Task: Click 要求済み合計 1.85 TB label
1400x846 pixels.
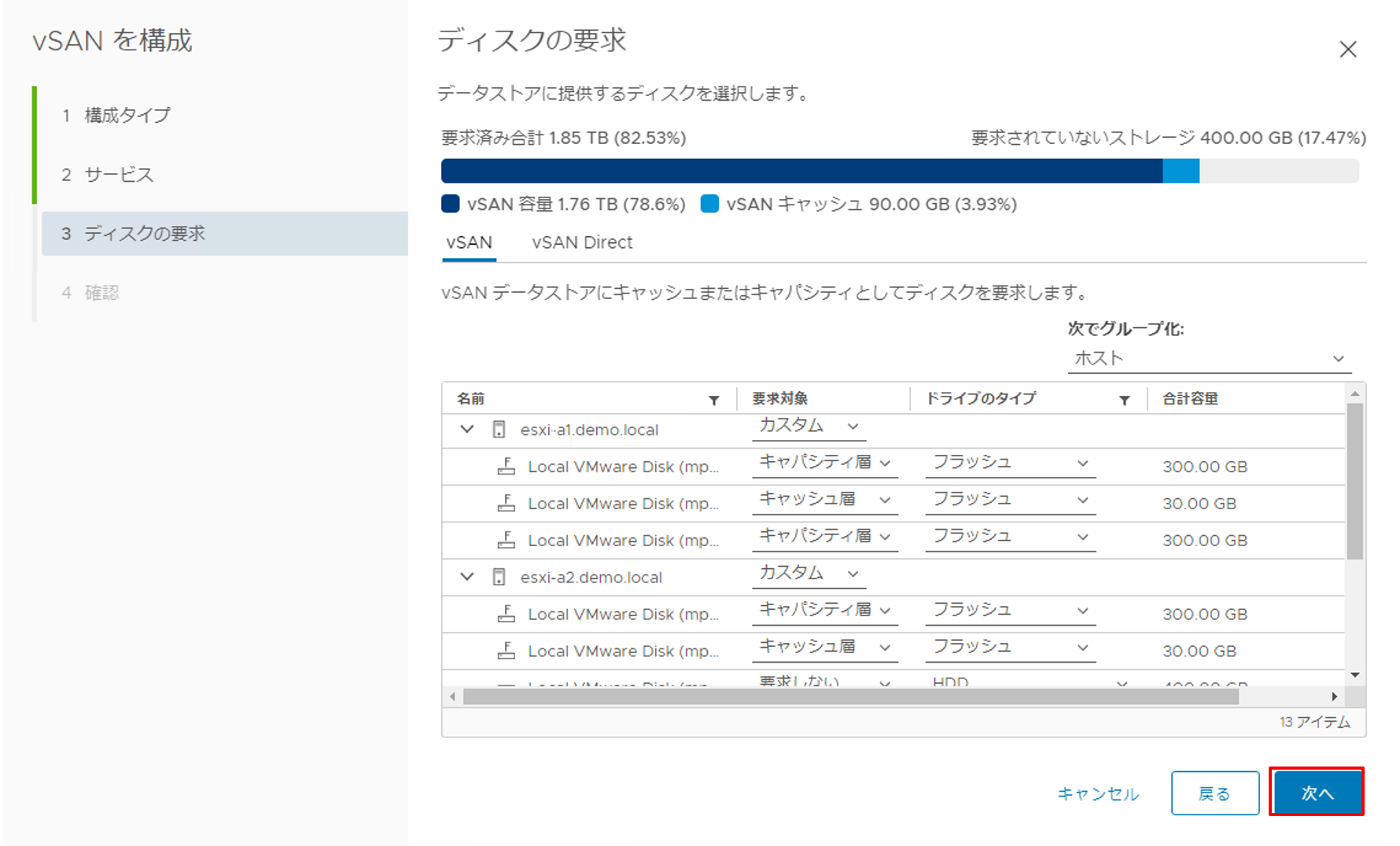Action: coord(563,138)
